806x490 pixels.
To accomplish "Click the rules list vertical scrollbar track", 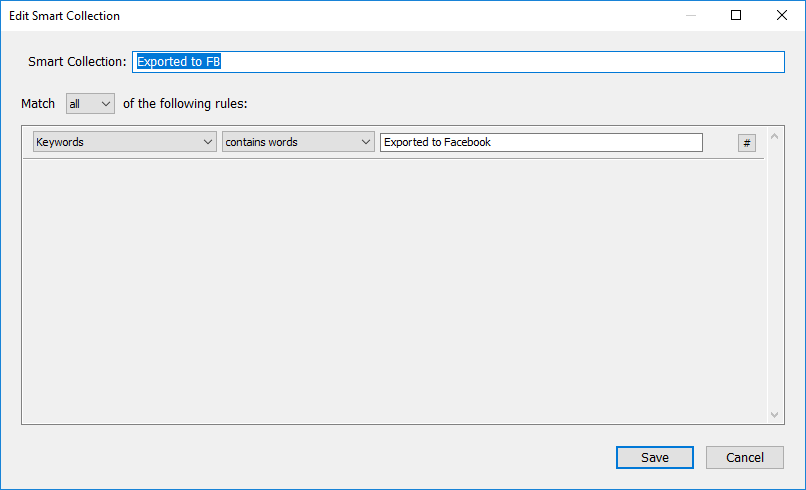I will pos(775,276).
